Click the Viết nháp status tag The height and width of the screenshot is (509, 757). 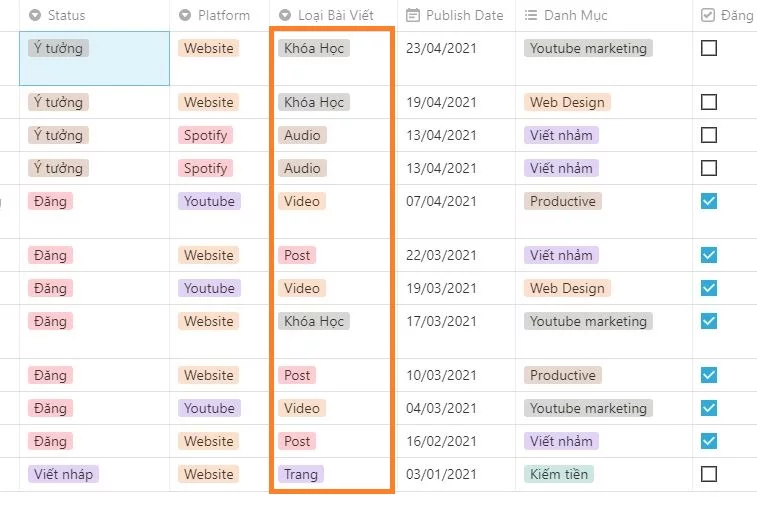(x=63, y=474)
